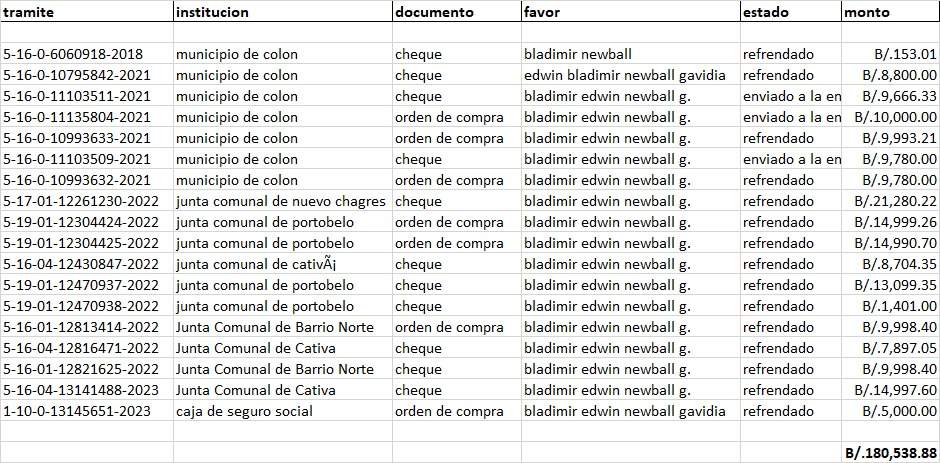Select junta comunal de nuevo chagres cell
The width and height of the screenshot is (940, 463).
click(x=283, y=202)
